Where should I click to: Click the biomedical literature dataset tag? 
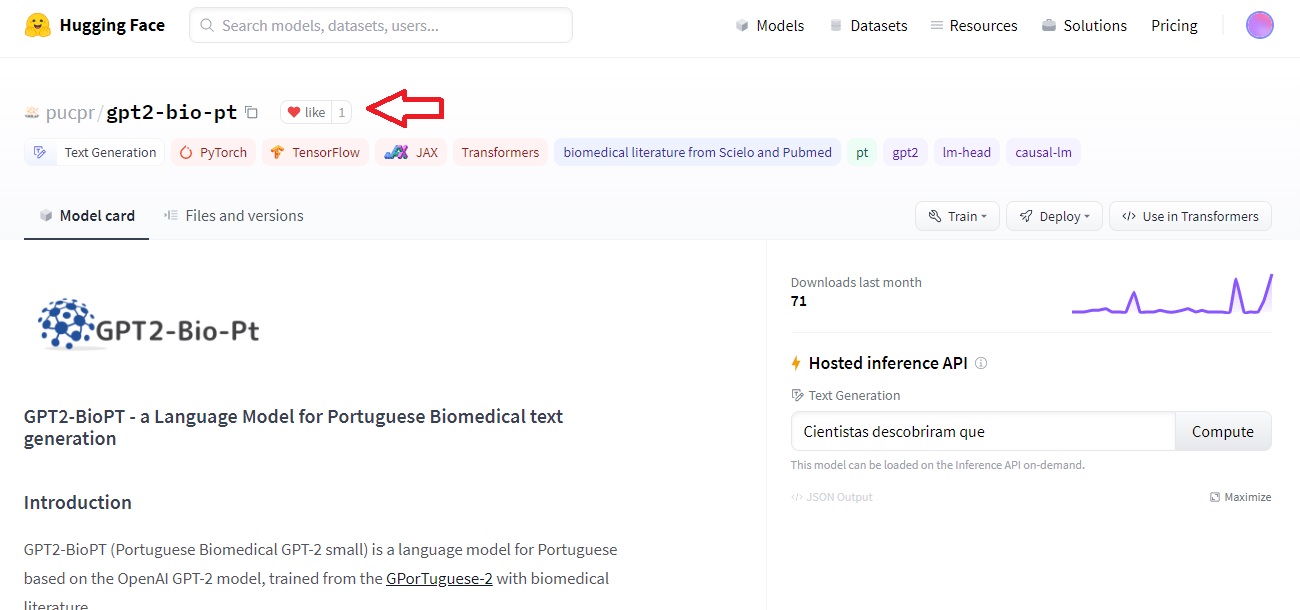(697, 152)
